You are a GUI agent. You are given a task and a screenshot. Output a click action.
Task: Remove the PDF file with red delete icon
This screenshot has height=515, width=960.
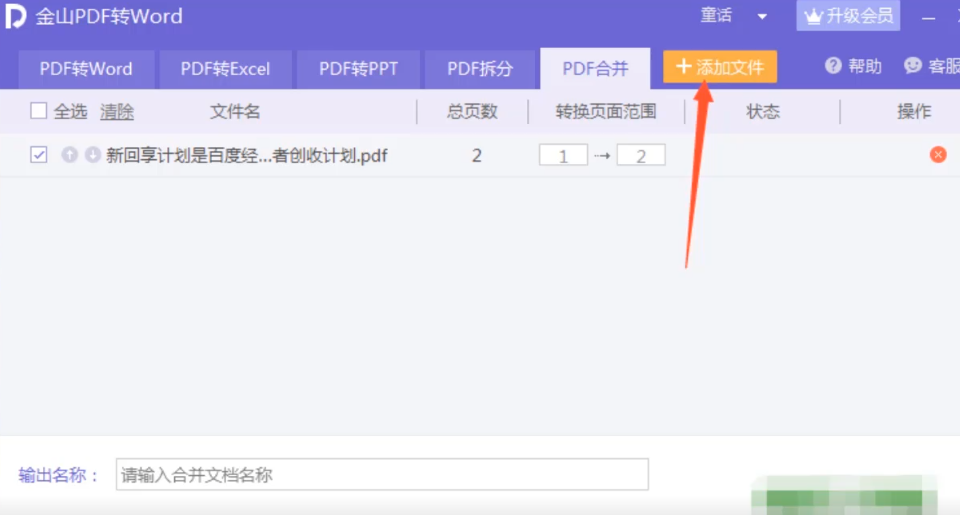(x=937, y=154)
